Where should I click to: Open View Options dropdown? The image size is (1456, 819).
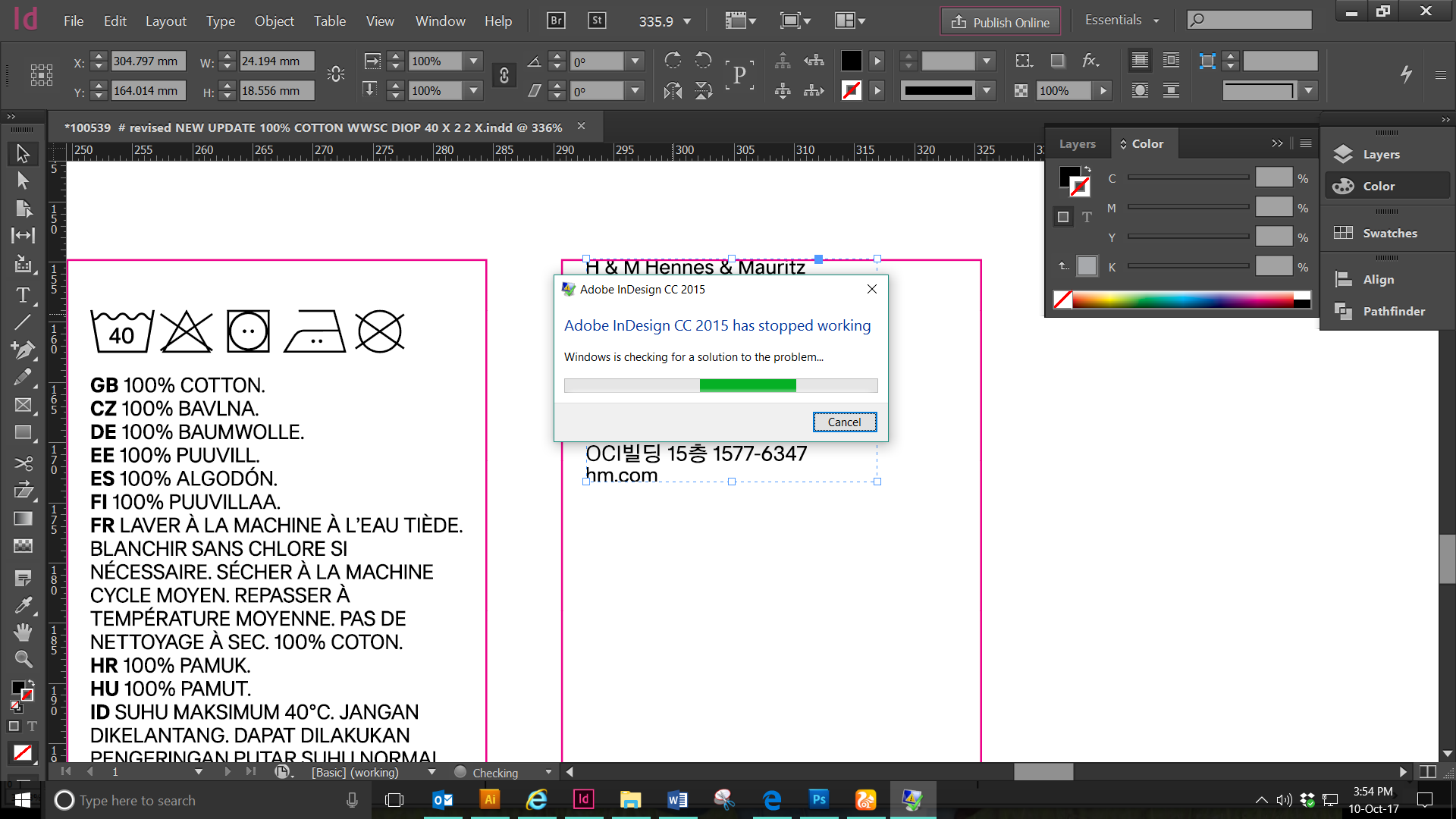pyautogui.click(x=741, y=20)
